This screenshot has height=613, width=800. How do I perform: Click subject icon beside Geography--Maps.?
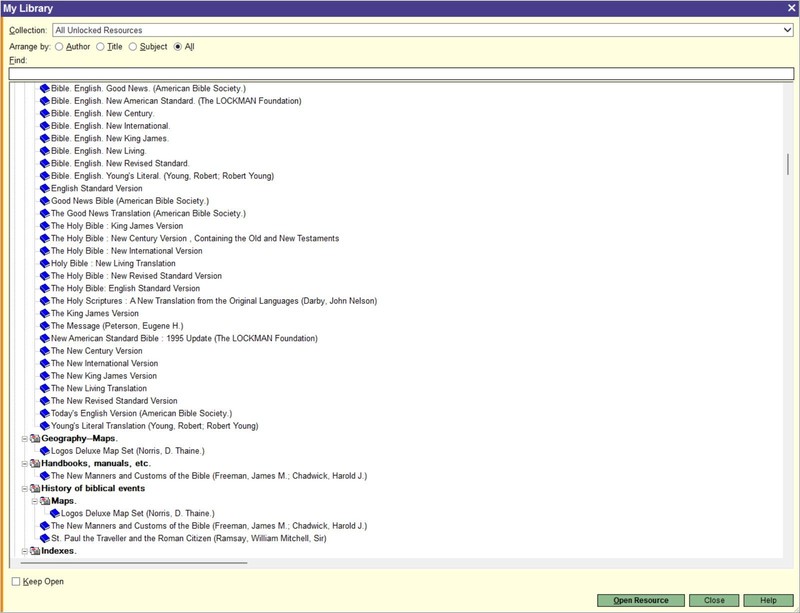pyautogui.click(x=35, y=438)
